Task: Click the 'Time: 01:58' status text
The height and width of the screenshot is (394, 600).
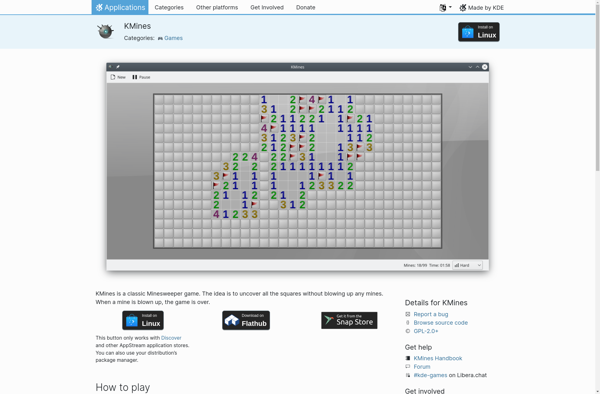Action: [439, 265]
